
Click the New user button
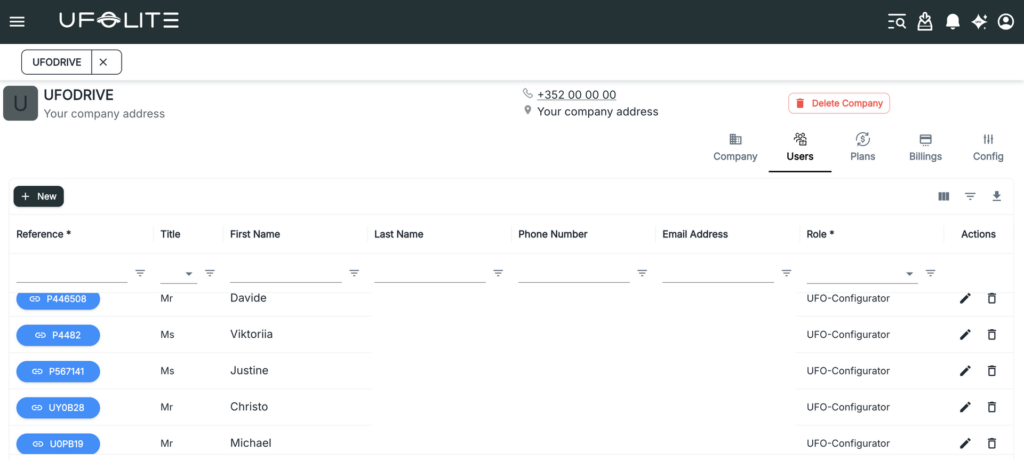click(39, 197)
